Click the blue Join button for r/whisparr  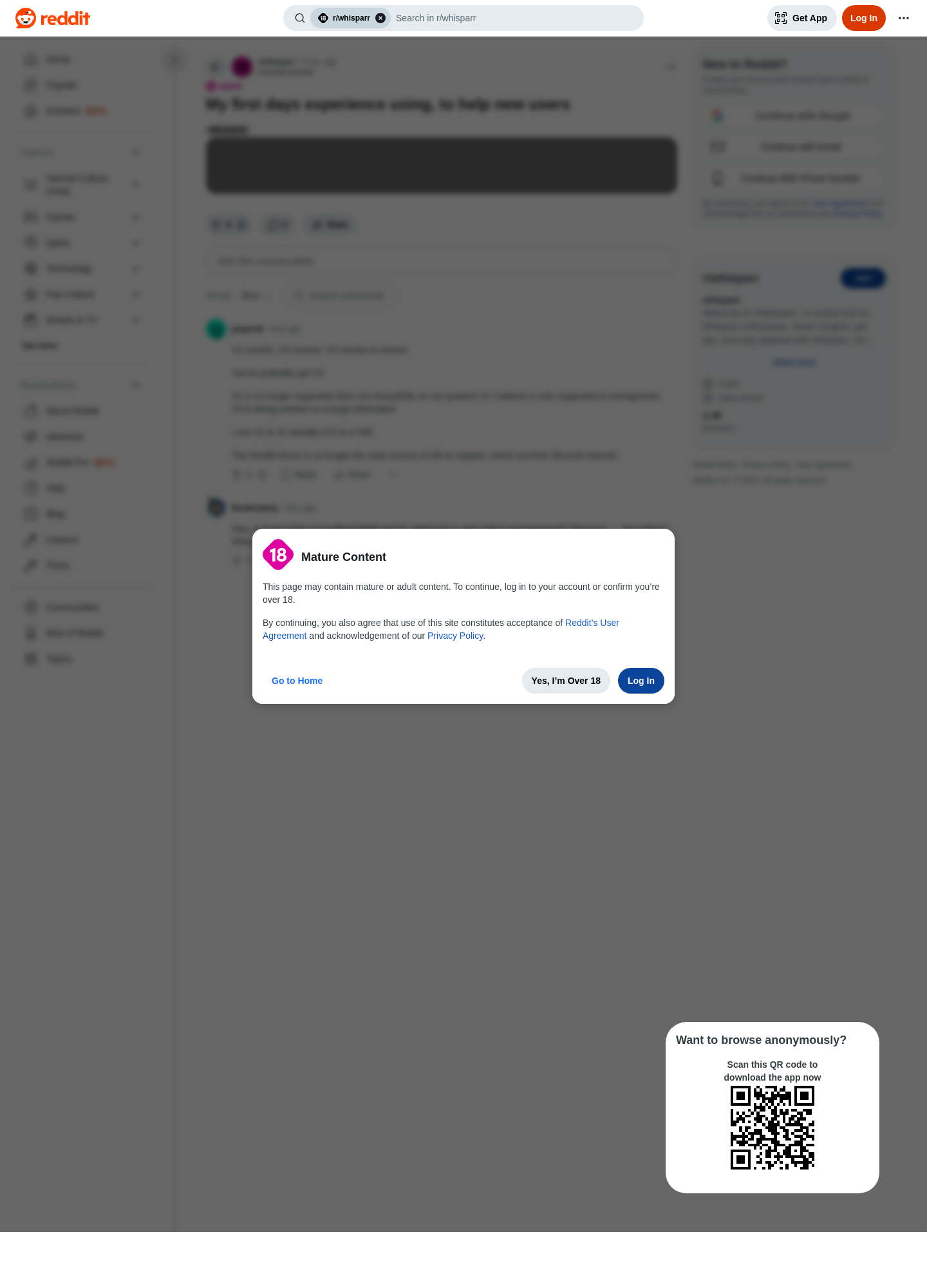[x=863, y=278]
